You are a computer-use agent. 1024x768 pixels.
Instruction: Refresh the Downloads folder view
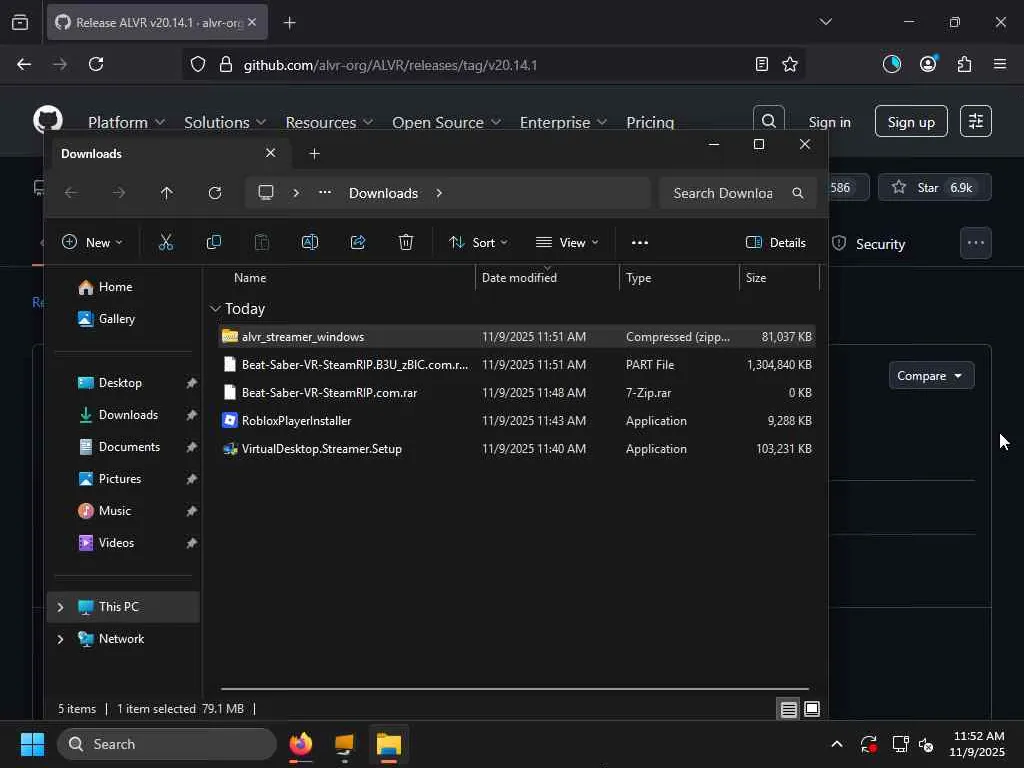point(214,193)
